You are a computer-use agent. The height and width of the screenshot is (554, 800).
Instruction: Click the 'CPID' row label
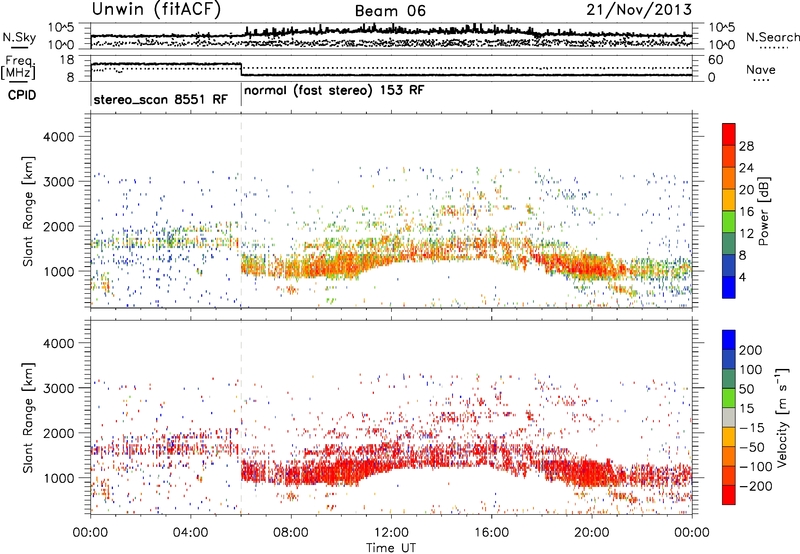tap(22, 95)
